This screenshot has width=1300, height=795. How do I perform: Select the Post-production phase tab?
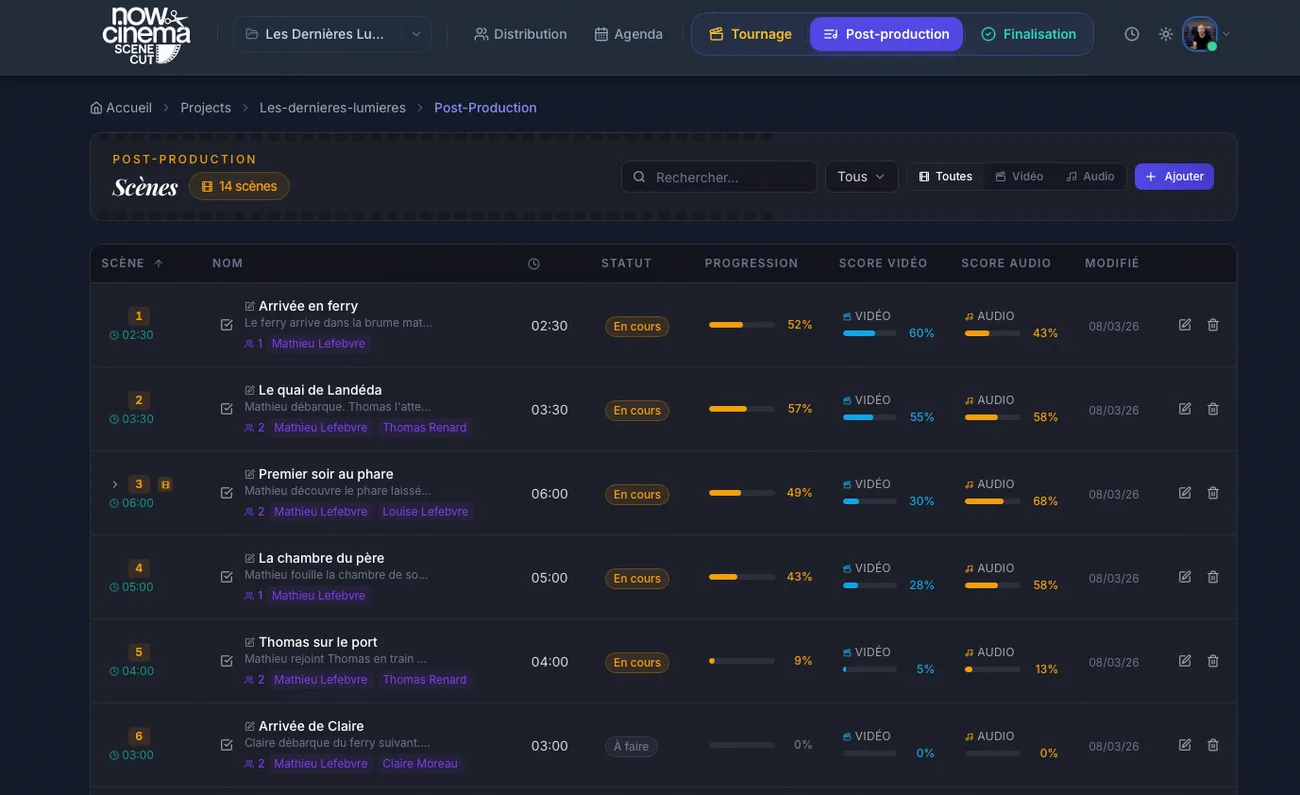click(886, 34)
